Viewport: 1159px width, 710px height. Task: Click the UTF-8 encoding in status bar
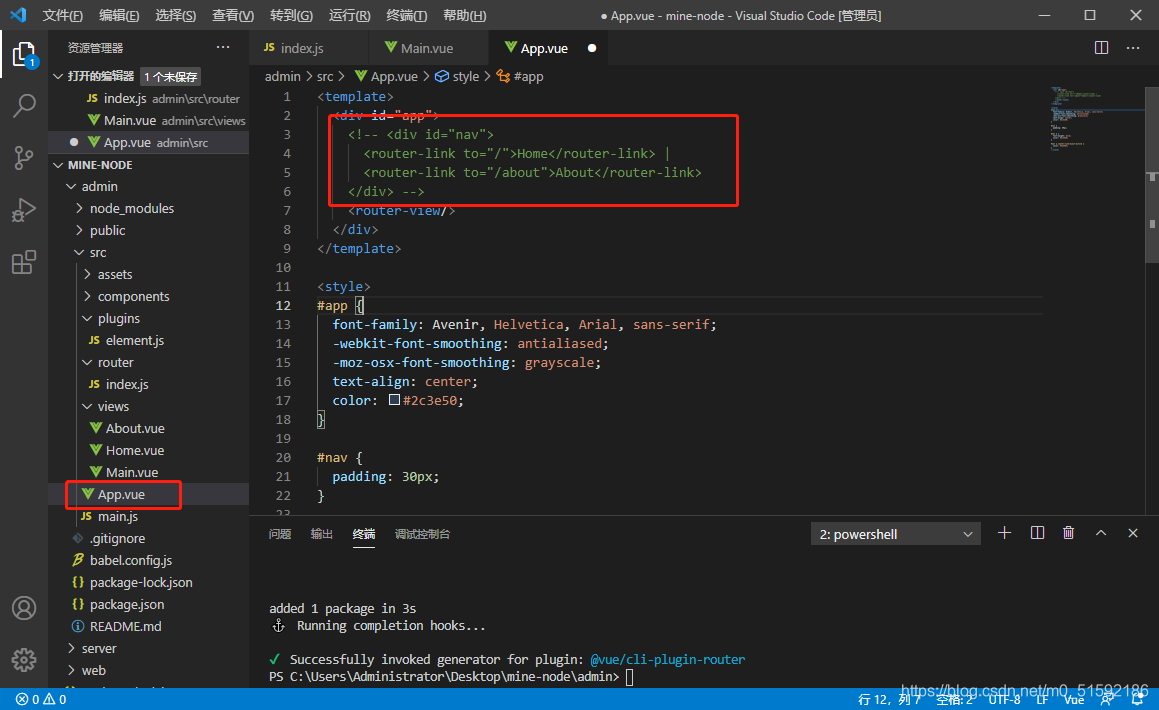1003,700
